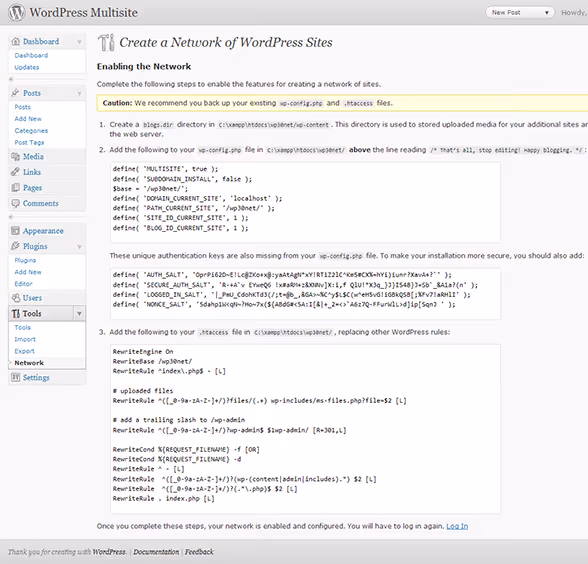This screenshot has height=564, width=588.
Task: Open the New Post dropdown arrow
Action: pos(547,13)
